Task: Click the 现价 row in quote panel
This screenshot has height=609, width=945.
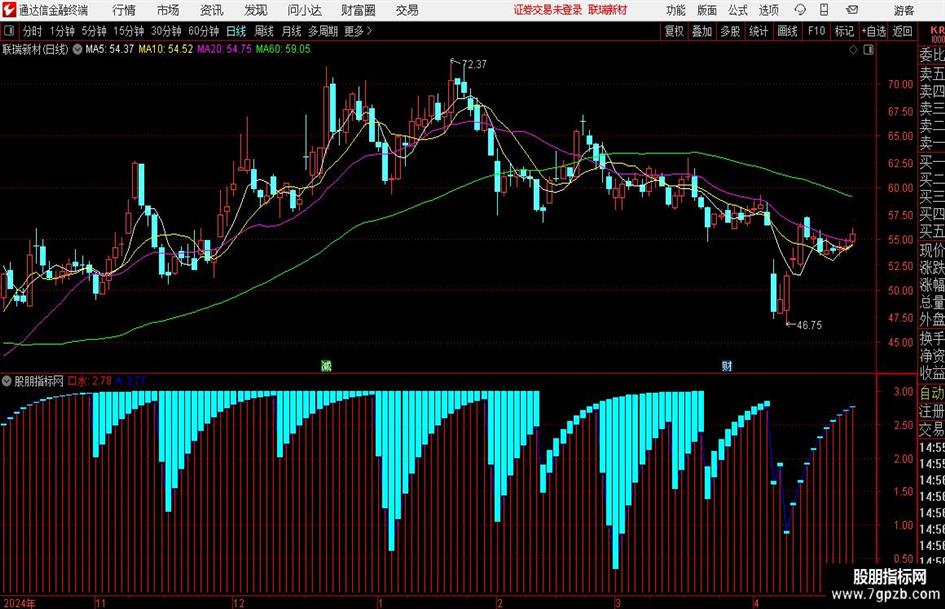Action: pyautogui.click(x=932, y=250)
